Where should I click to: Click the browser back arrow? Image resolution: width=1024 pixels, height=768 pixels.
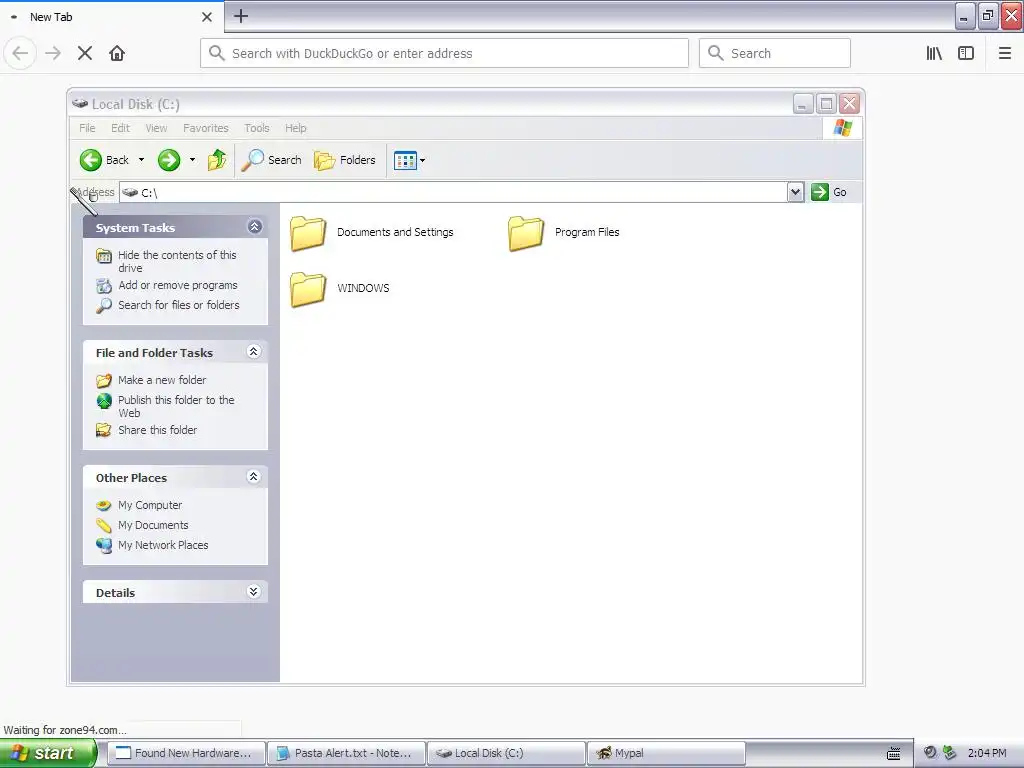(x=20, y=53)
